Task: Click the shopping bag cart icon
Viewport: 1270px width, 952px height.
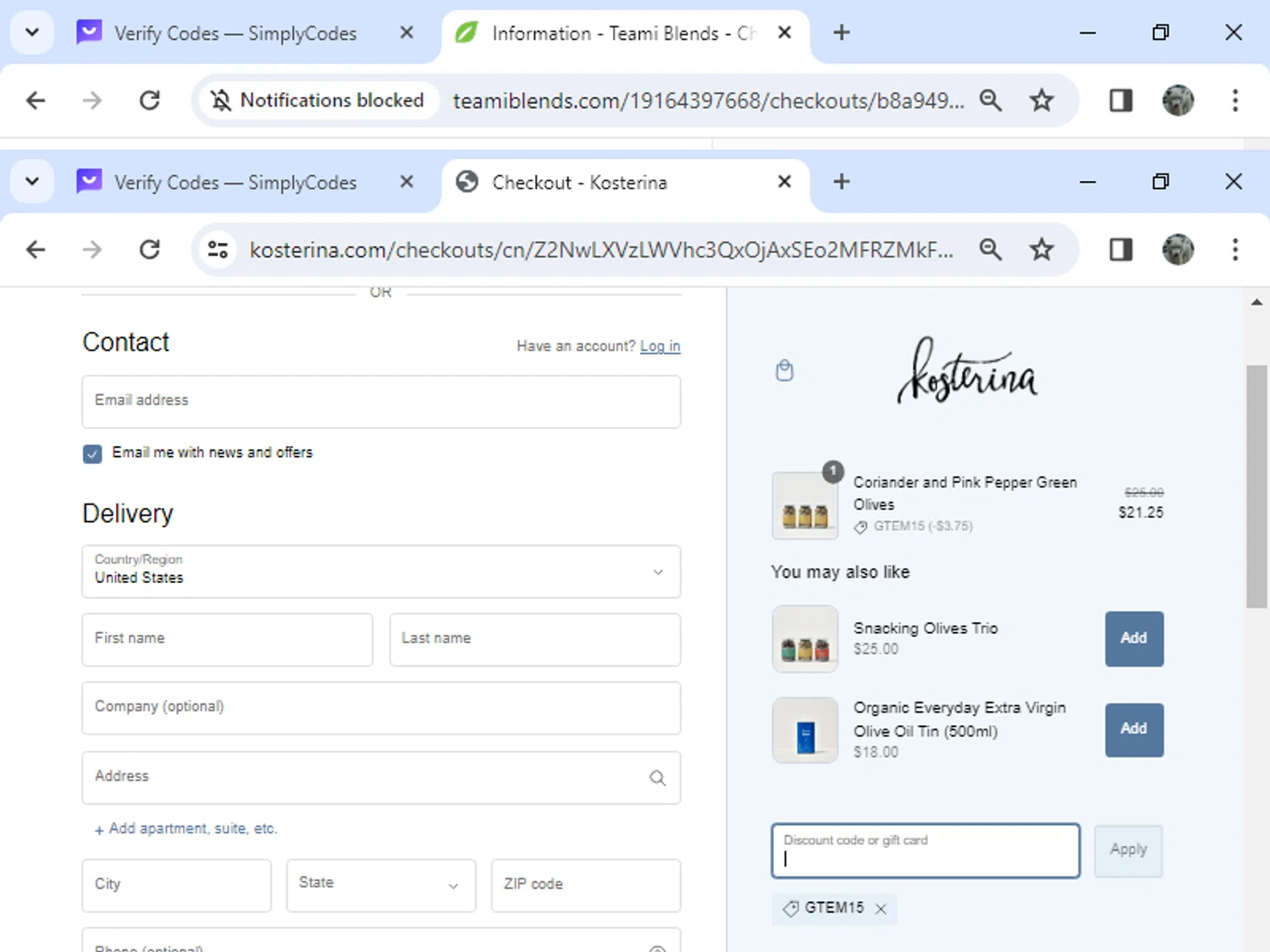Action: (x=785, y=371)
